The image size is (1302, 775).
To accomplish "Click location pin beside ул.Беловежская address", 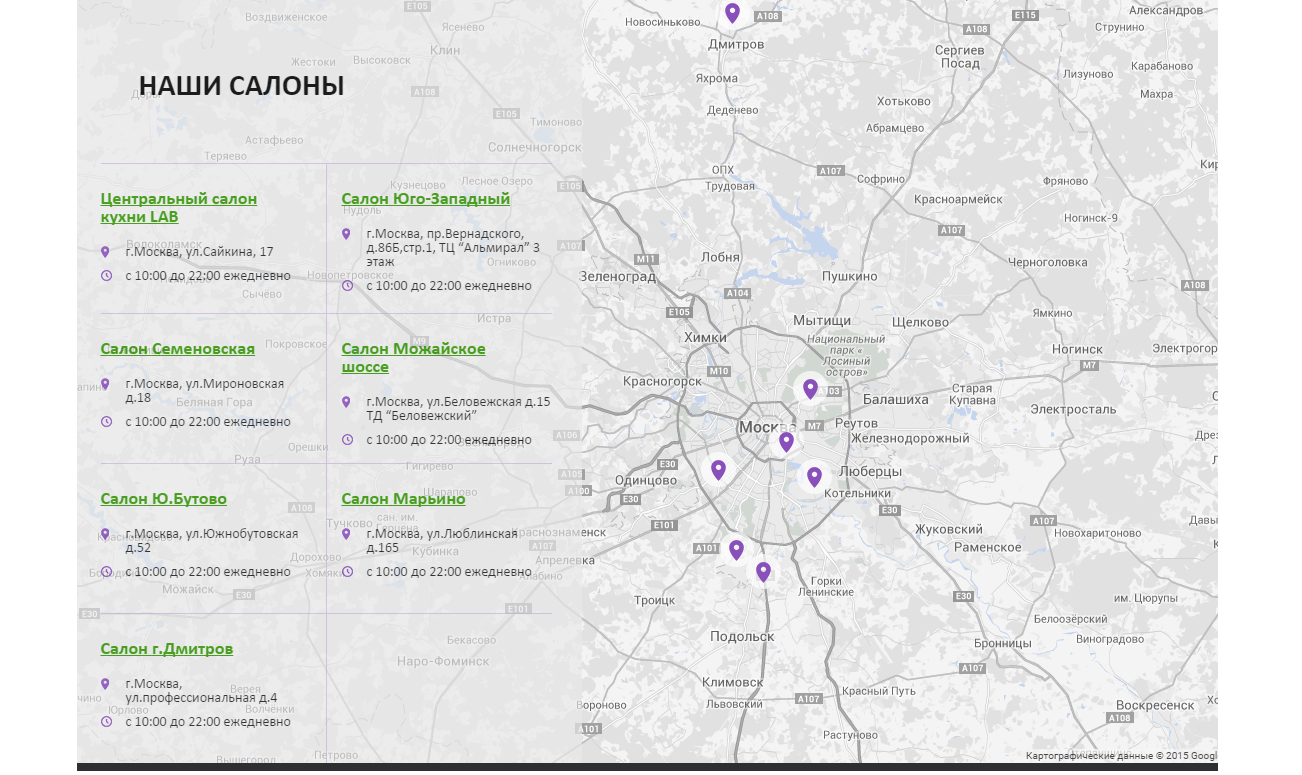I will (346, 402).
